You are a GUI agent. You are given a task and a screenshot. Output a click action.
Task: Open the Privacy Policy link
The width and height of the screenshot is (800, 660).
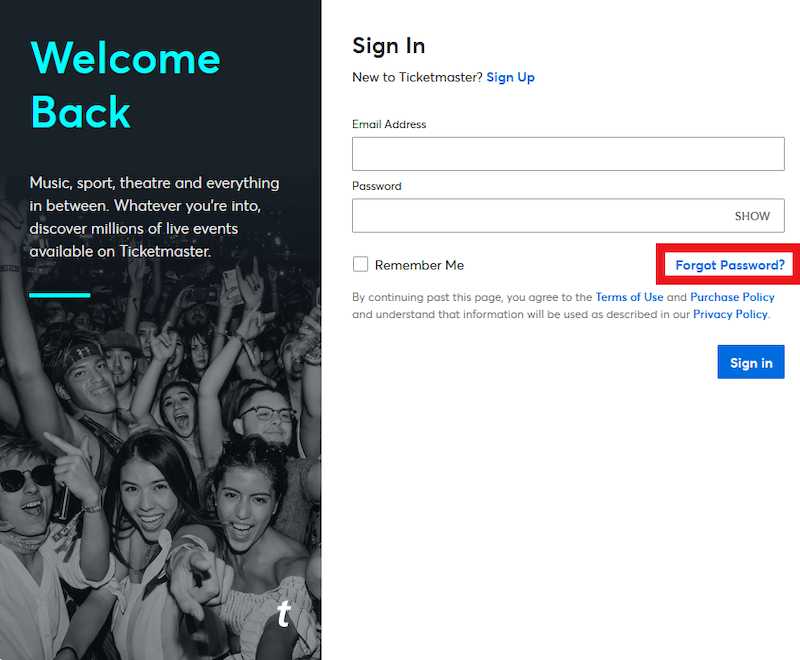click(x=730, y=314)
